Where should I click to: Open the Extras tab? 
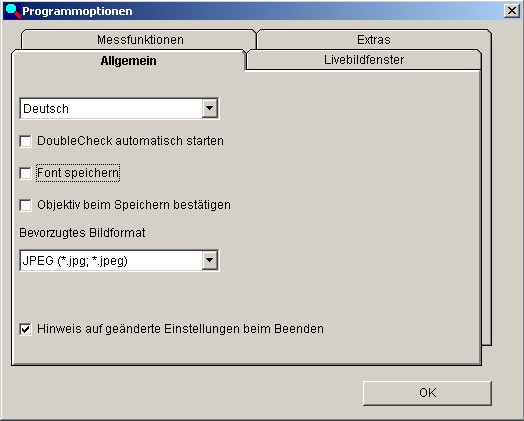(374, 40)
